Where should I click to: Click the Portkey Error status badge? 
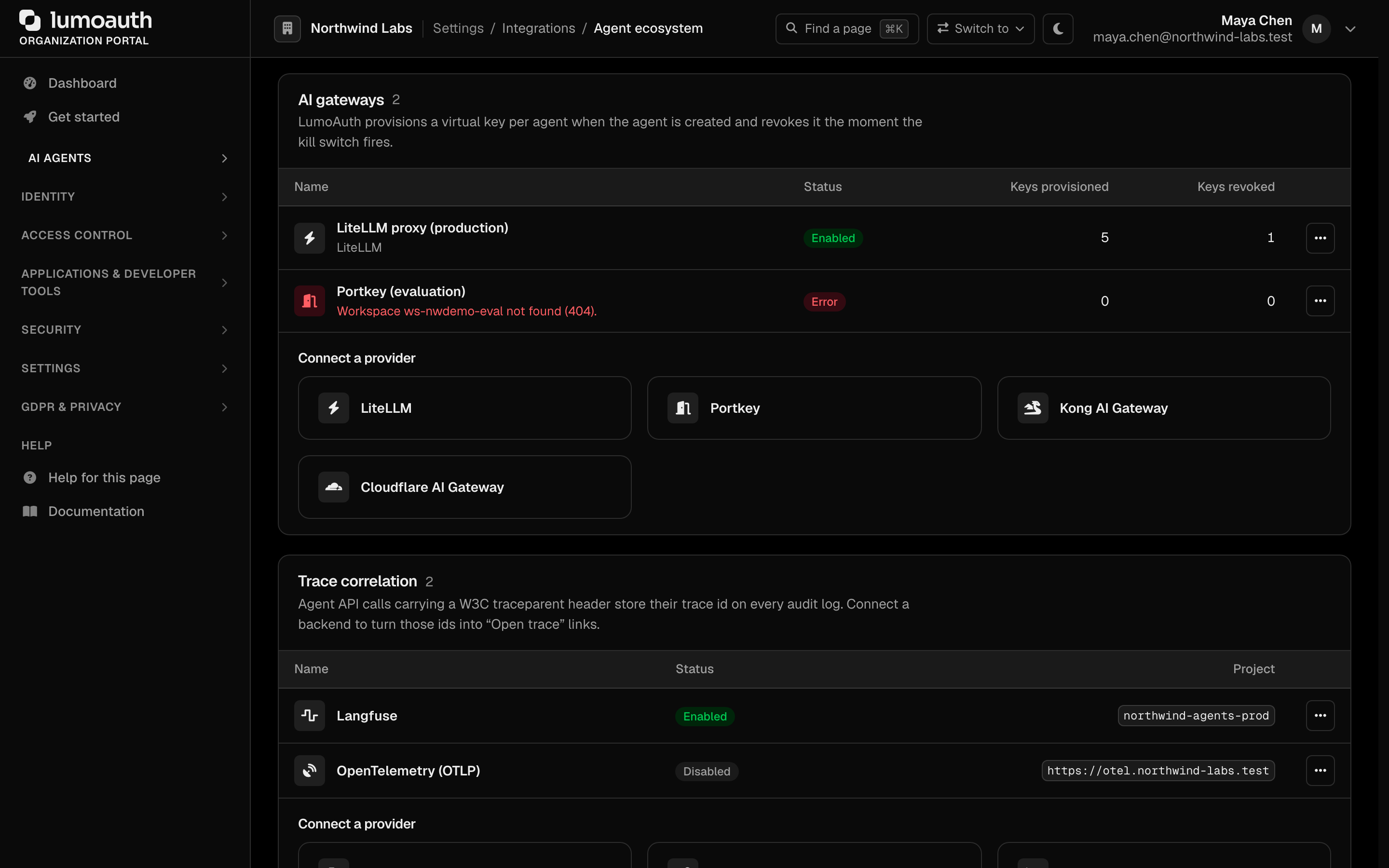[x=824, y=301]
